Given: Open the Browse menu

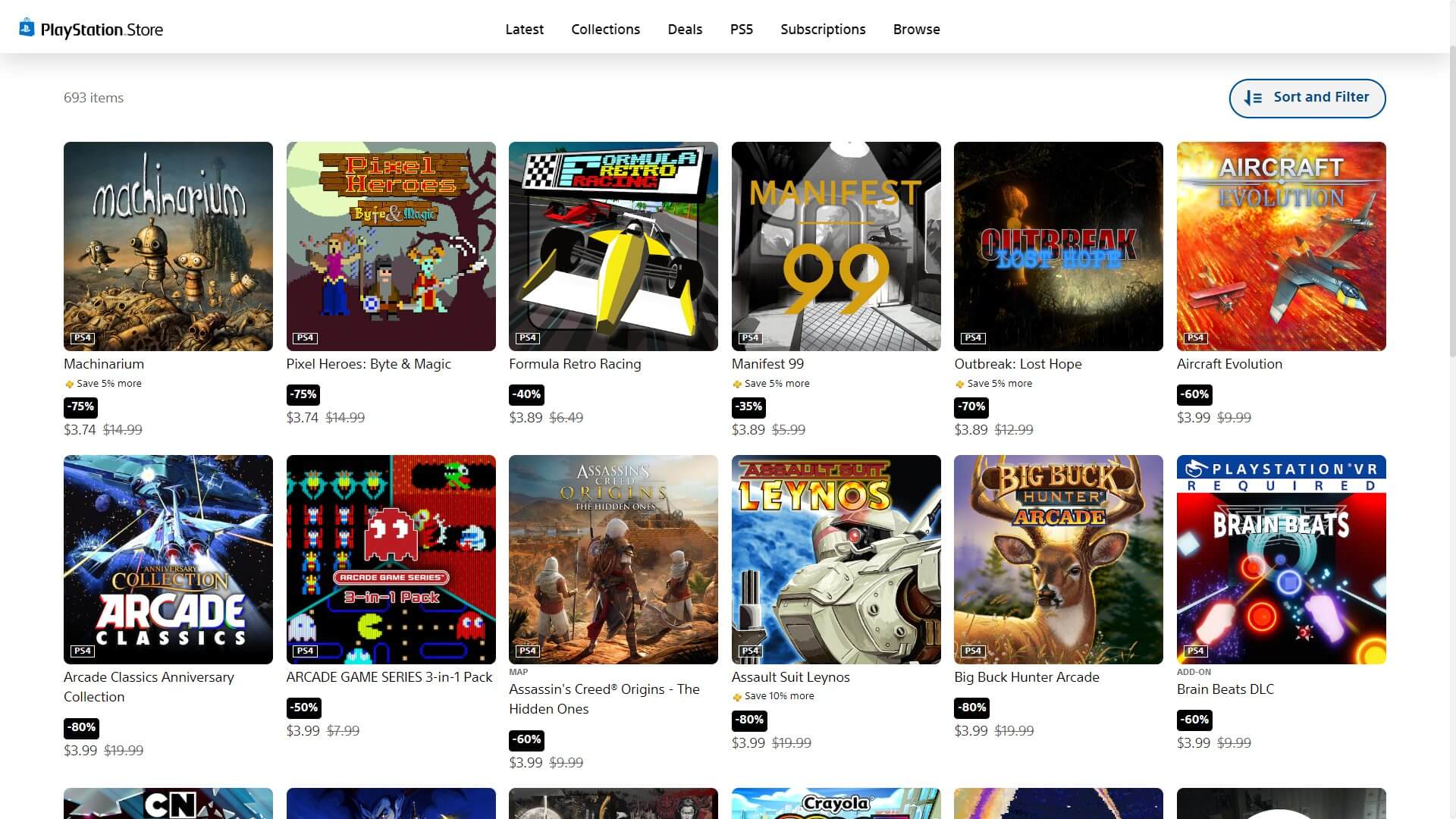Looking at the screenshot, I should point(916,30).
